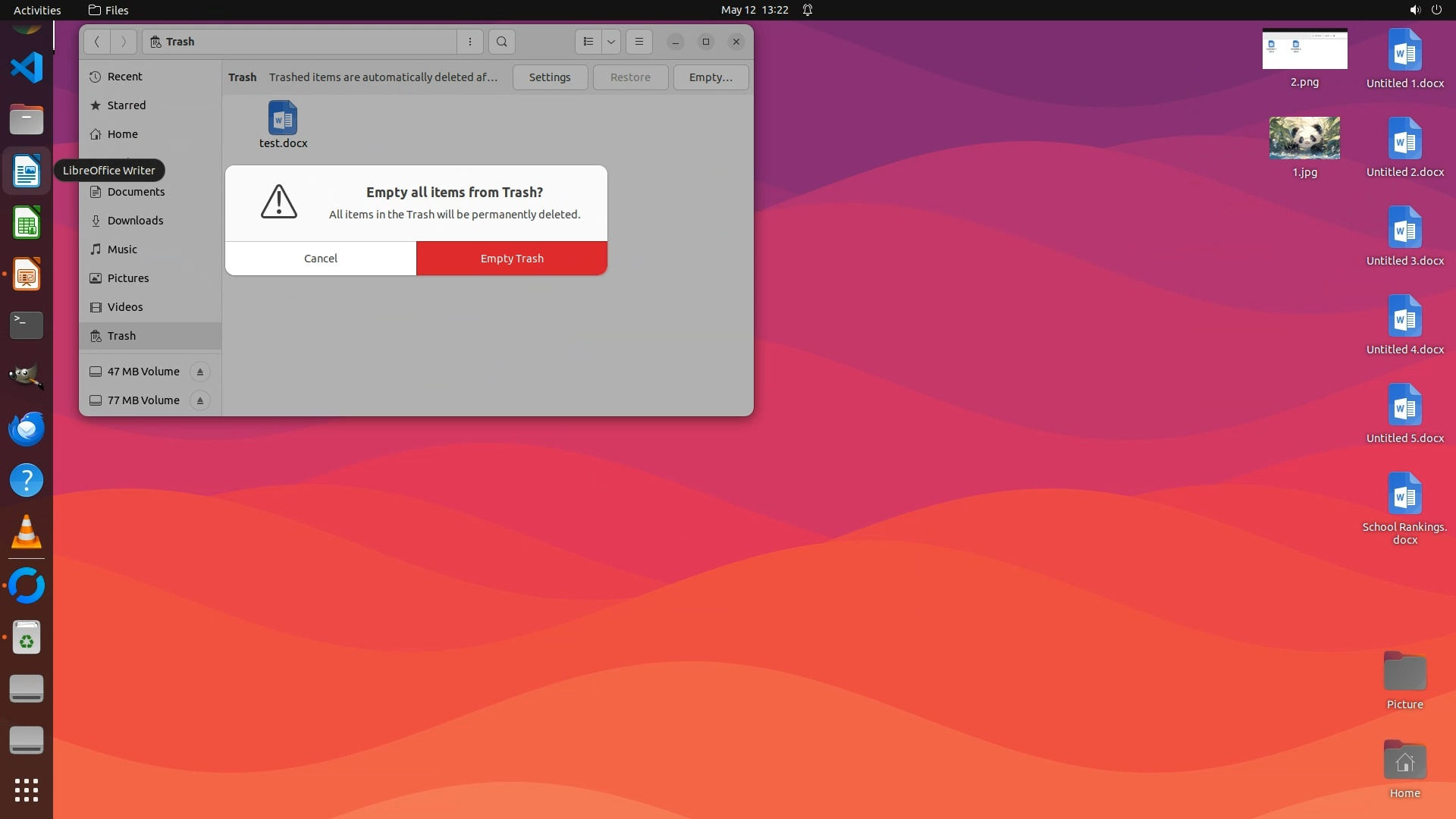The height and width of the screenshot is (819, 1456).
Task: Toggle the list view icon
Action: 588,42
